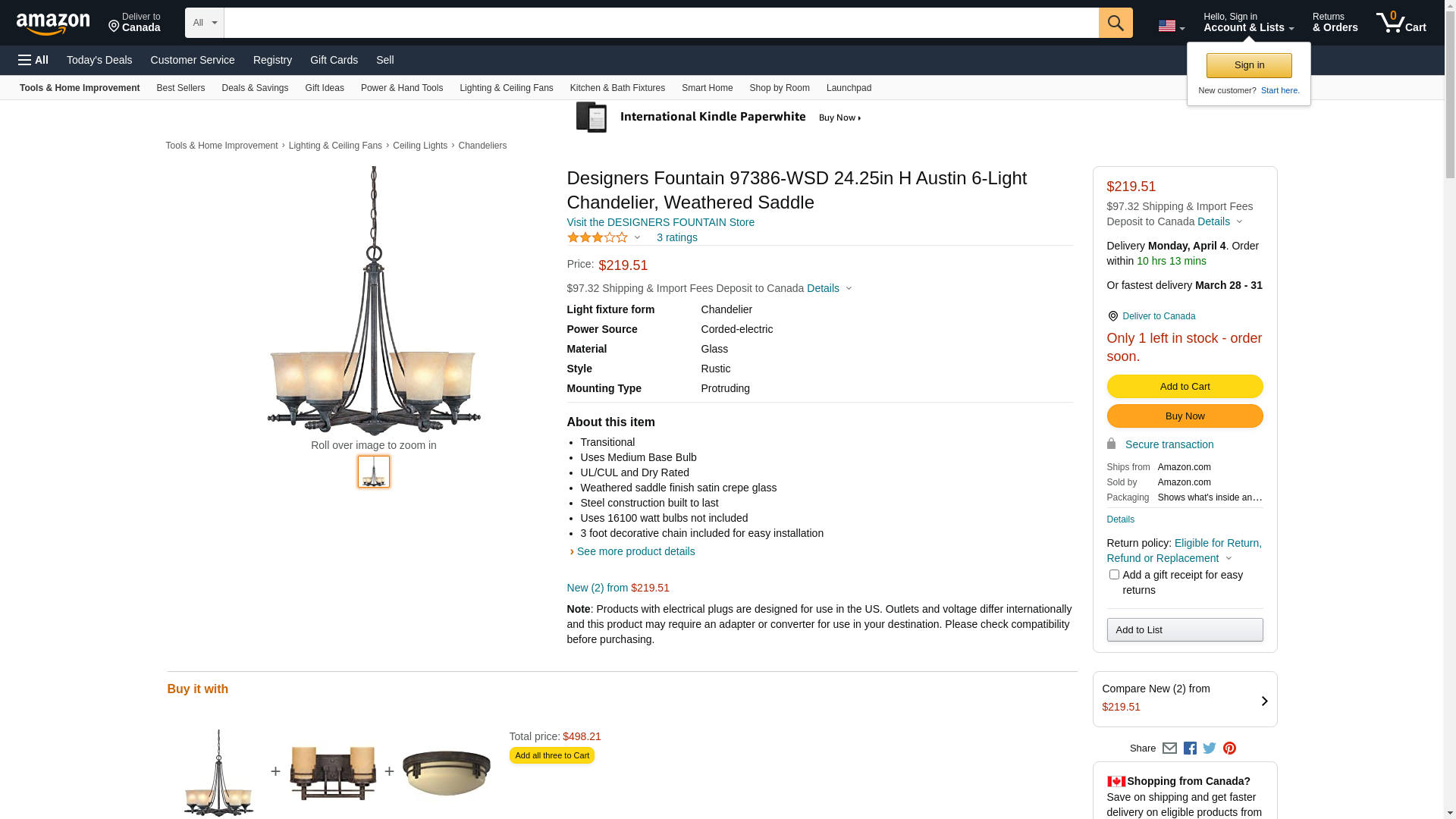Click the Amazon search text field
Viewport: 1456px width, 819px height.
(x=661, y=23)
